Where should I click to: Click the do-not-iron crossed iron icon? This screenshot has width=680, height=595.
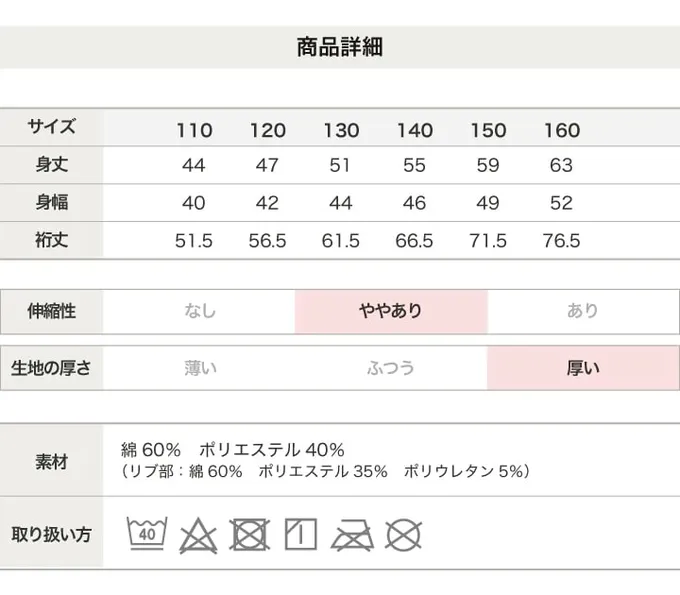click(352, 534)
